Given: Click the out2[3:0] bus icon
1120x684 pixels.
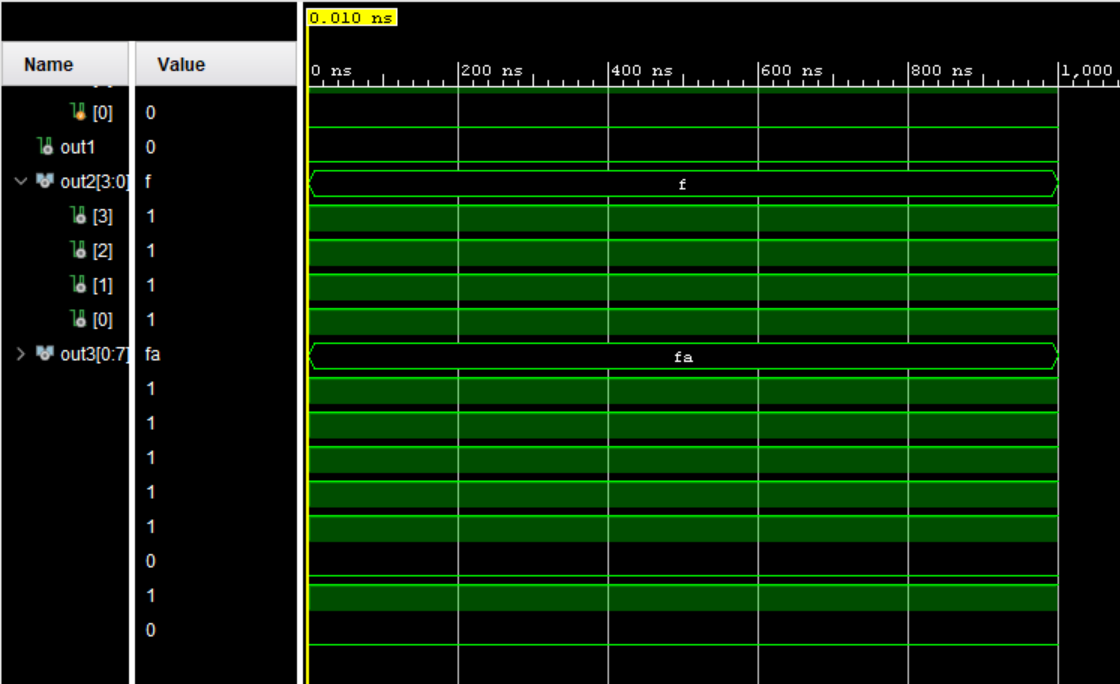Looking at the screenshot, I should coord(44,182).
